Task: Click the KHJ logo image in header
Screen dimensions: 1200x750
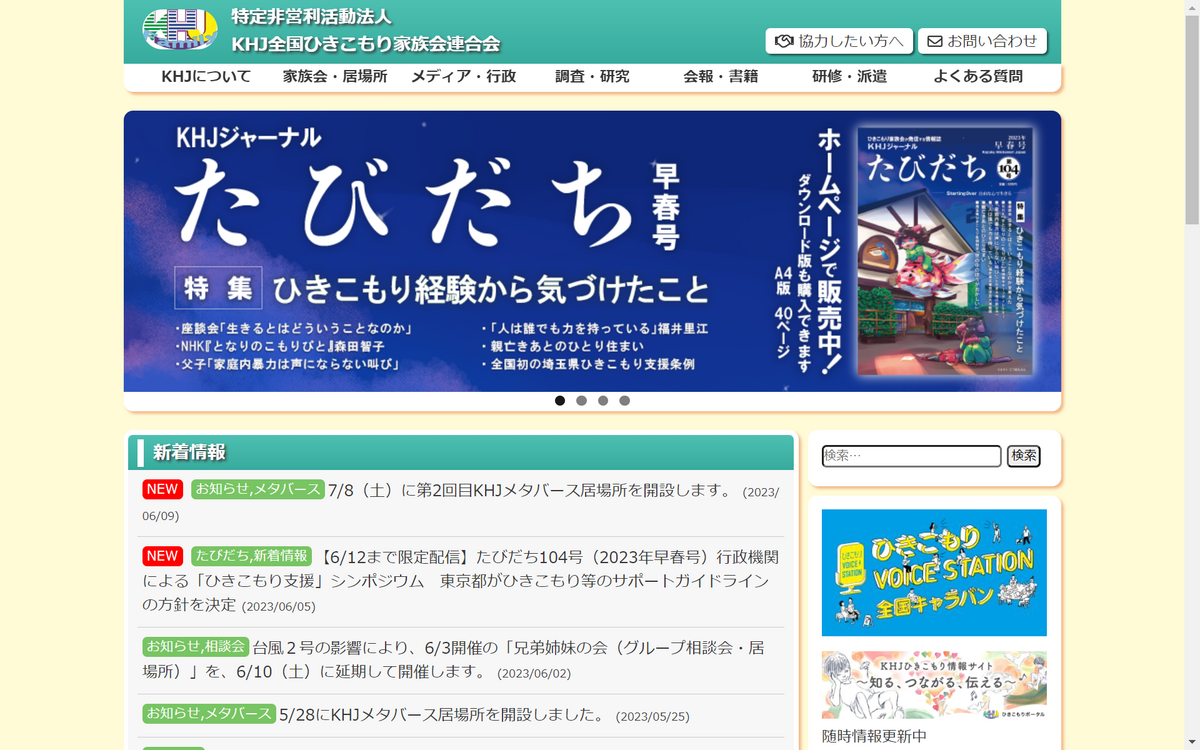Action: point(180,30)
